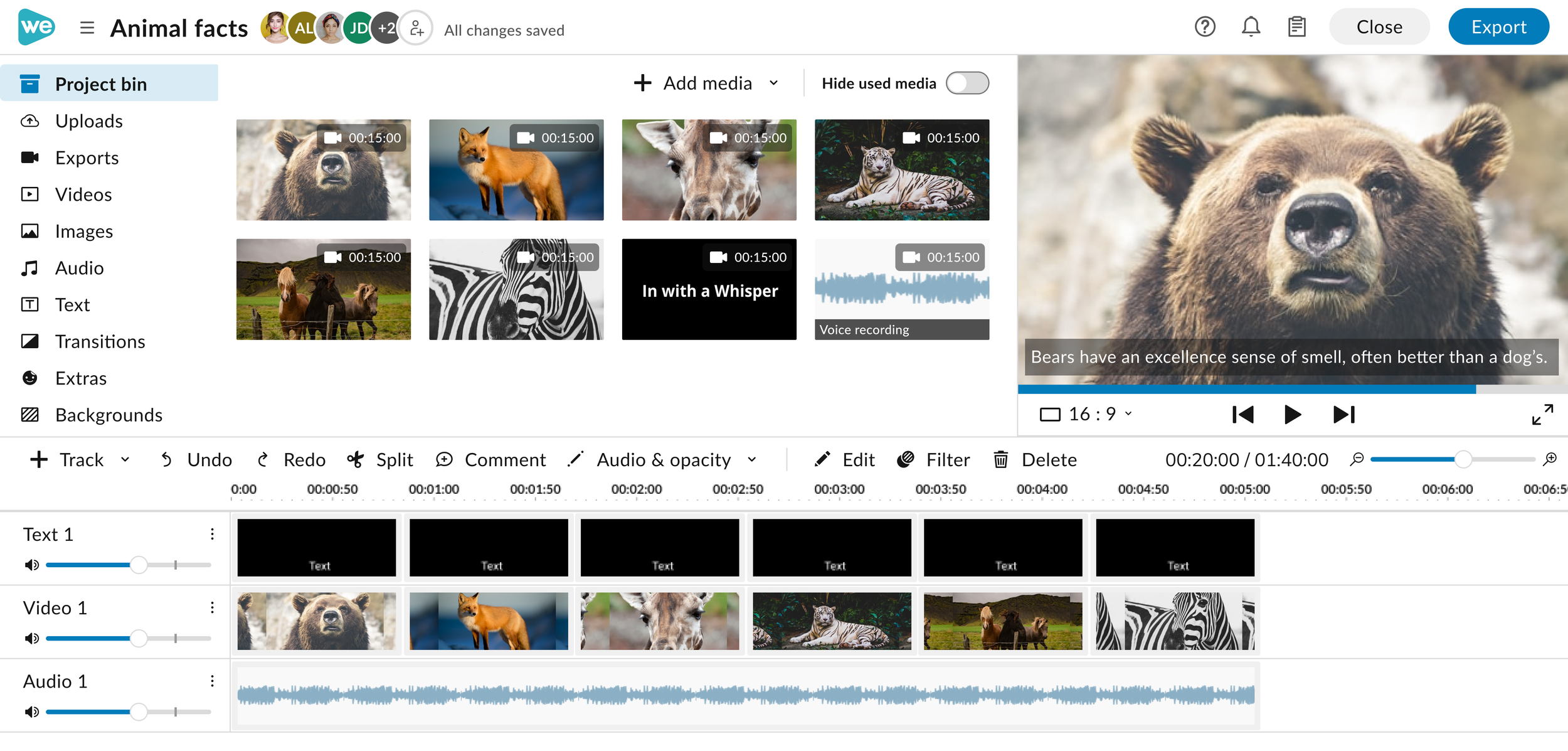The image size is (1568, 751).
Task: Enter fullscreen preview with expand icon
Action: point(1542,414)
